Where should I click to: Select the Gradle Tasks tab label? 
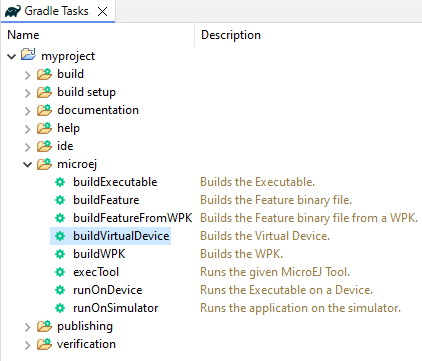pos(56,11)
